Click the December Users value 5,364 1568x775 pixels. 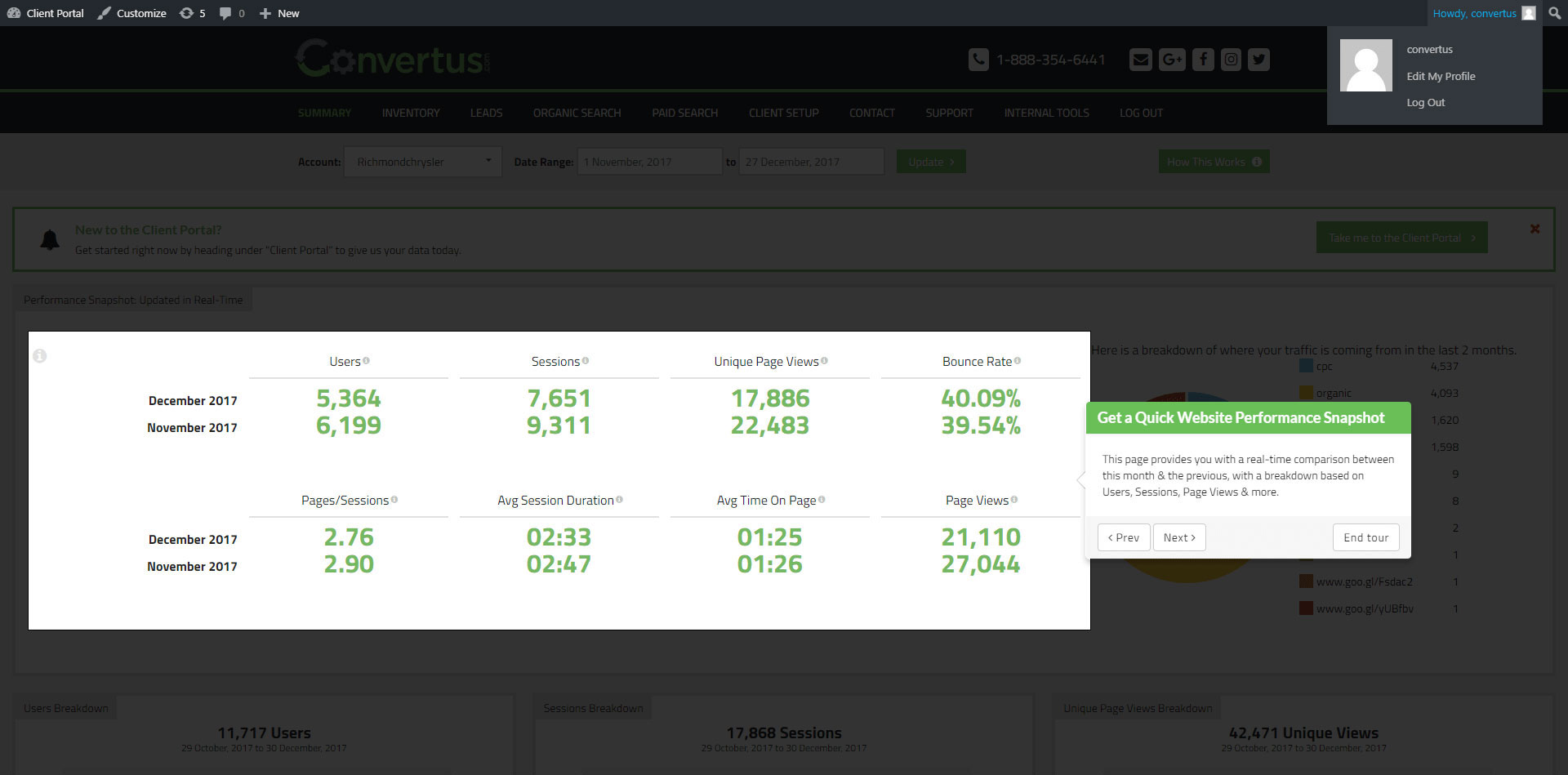coord(349,399)
